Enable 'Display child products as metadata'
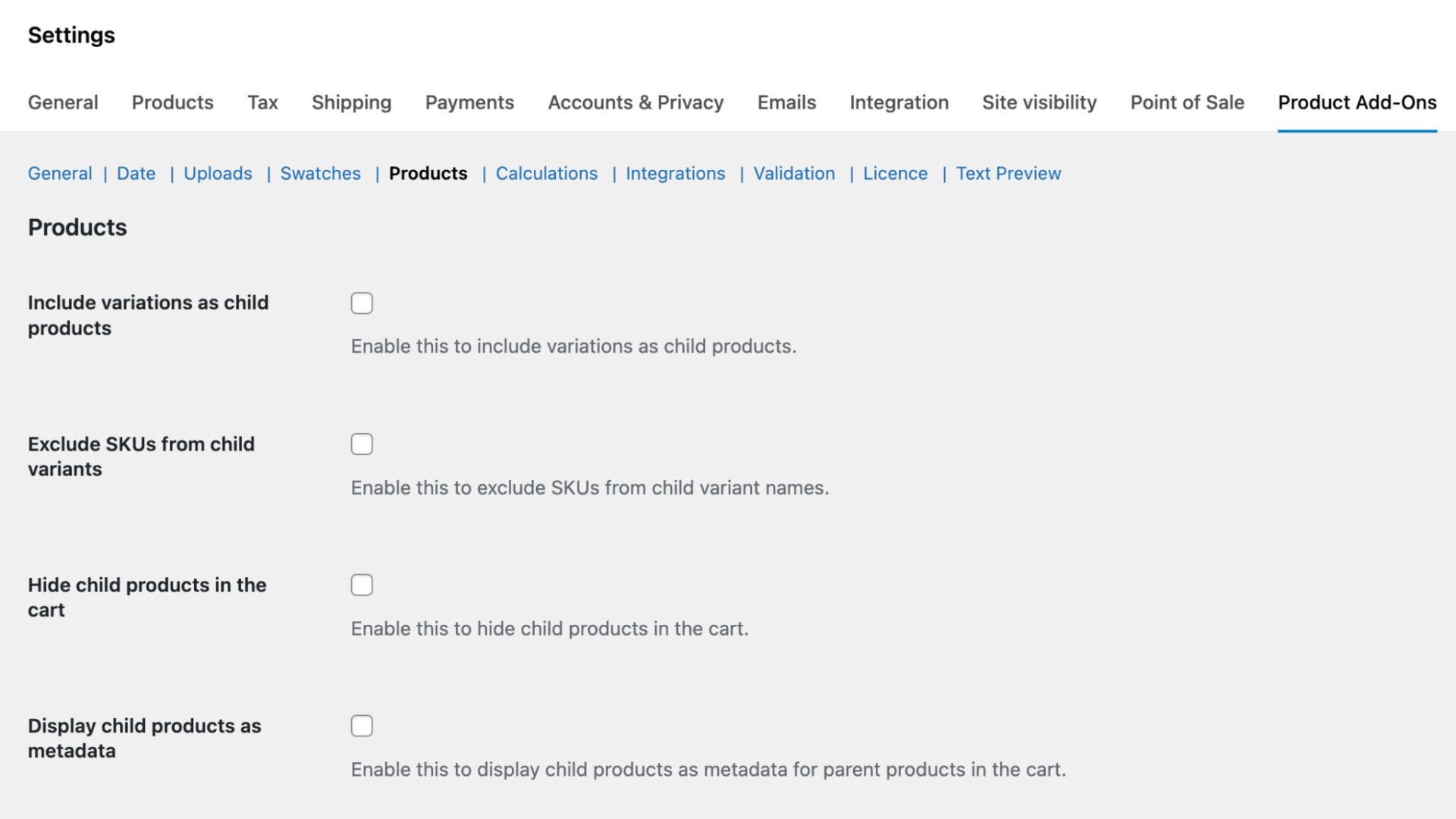1456x819 pixels. 362,726
